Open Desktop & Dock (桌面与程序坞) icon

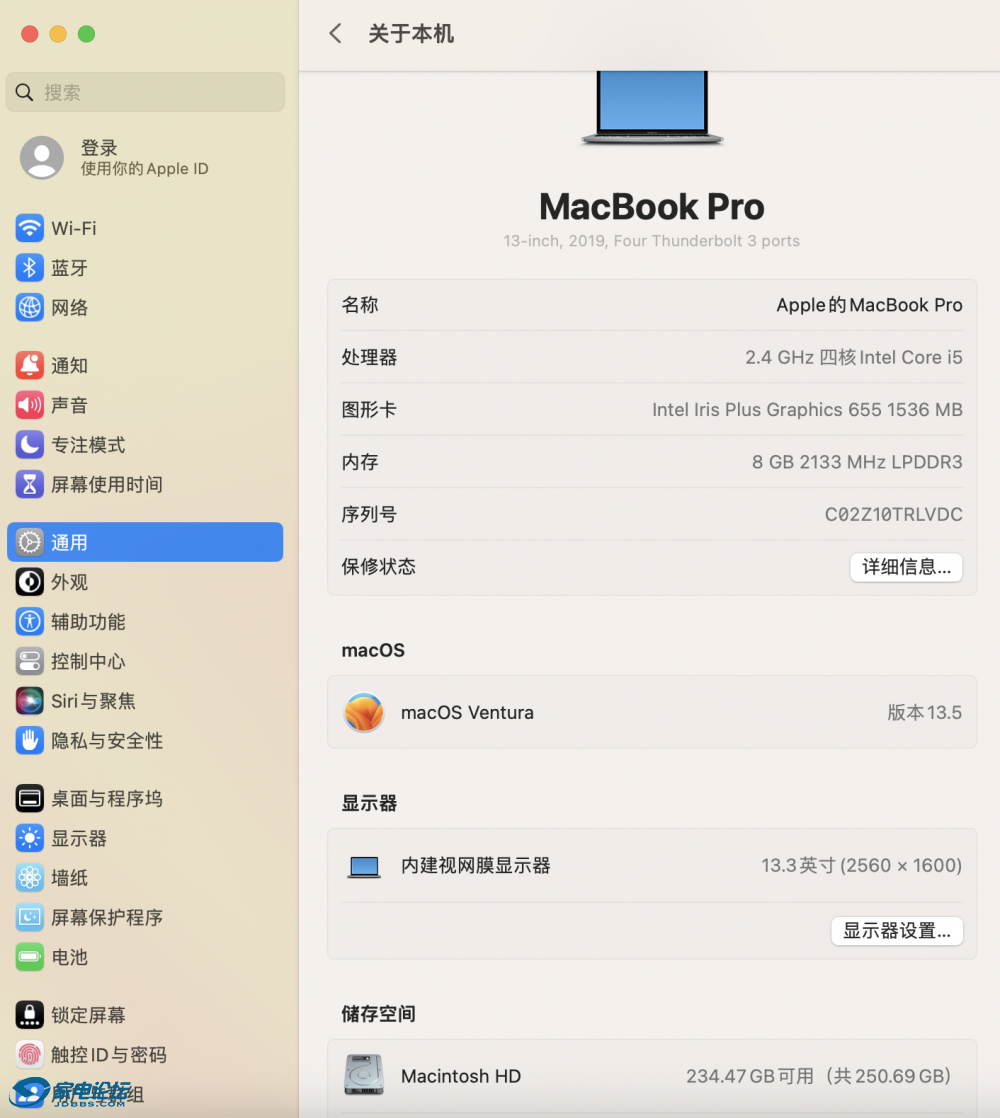29,799
